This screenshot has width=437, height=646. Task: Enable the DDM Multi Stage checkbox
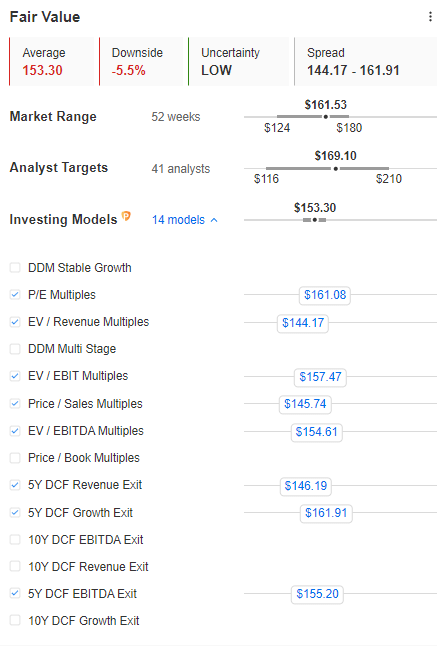coord(15,349)
